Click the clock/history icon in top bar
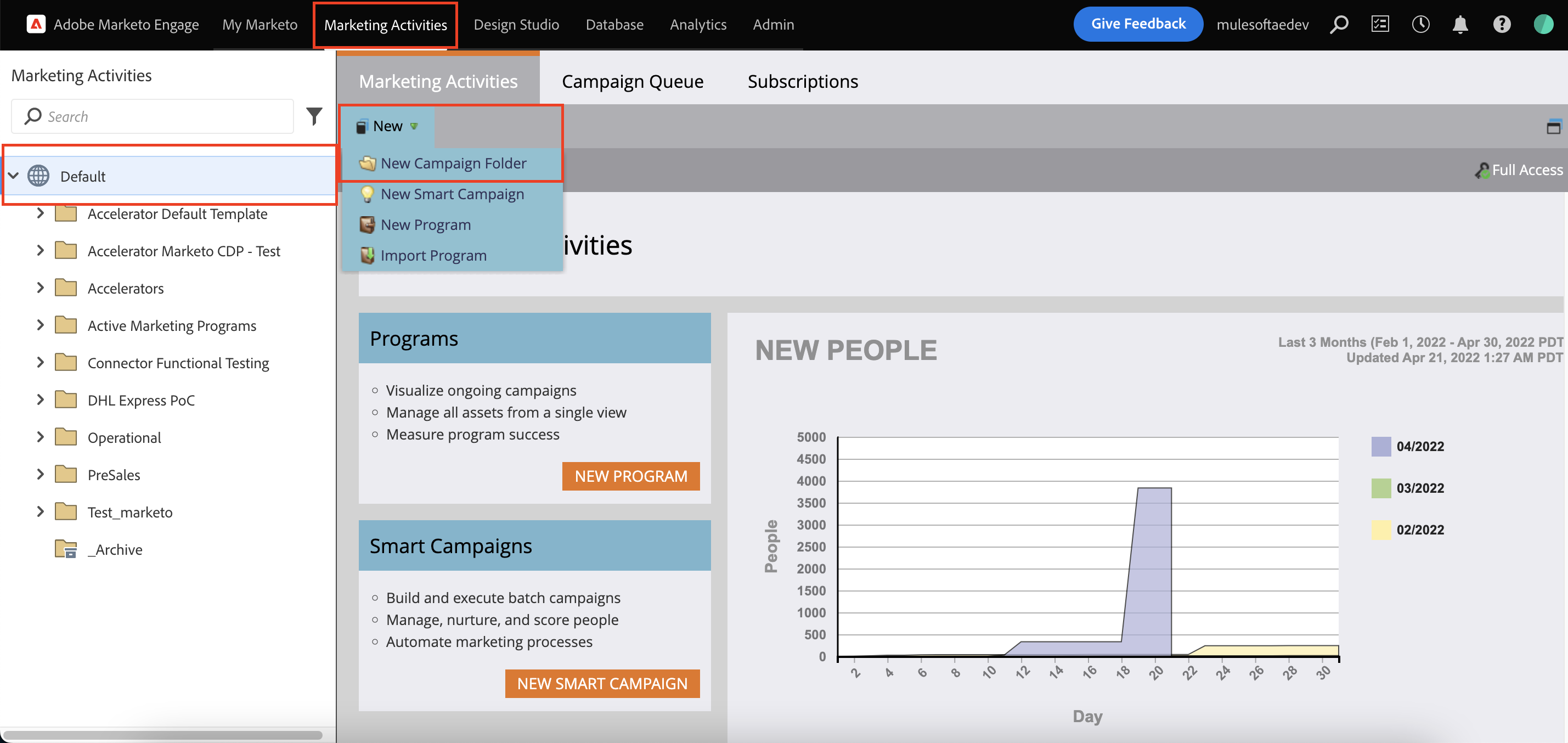The height and width of the screenshot is (743, 1568). pyautogui.click(x=1421, y=24)
